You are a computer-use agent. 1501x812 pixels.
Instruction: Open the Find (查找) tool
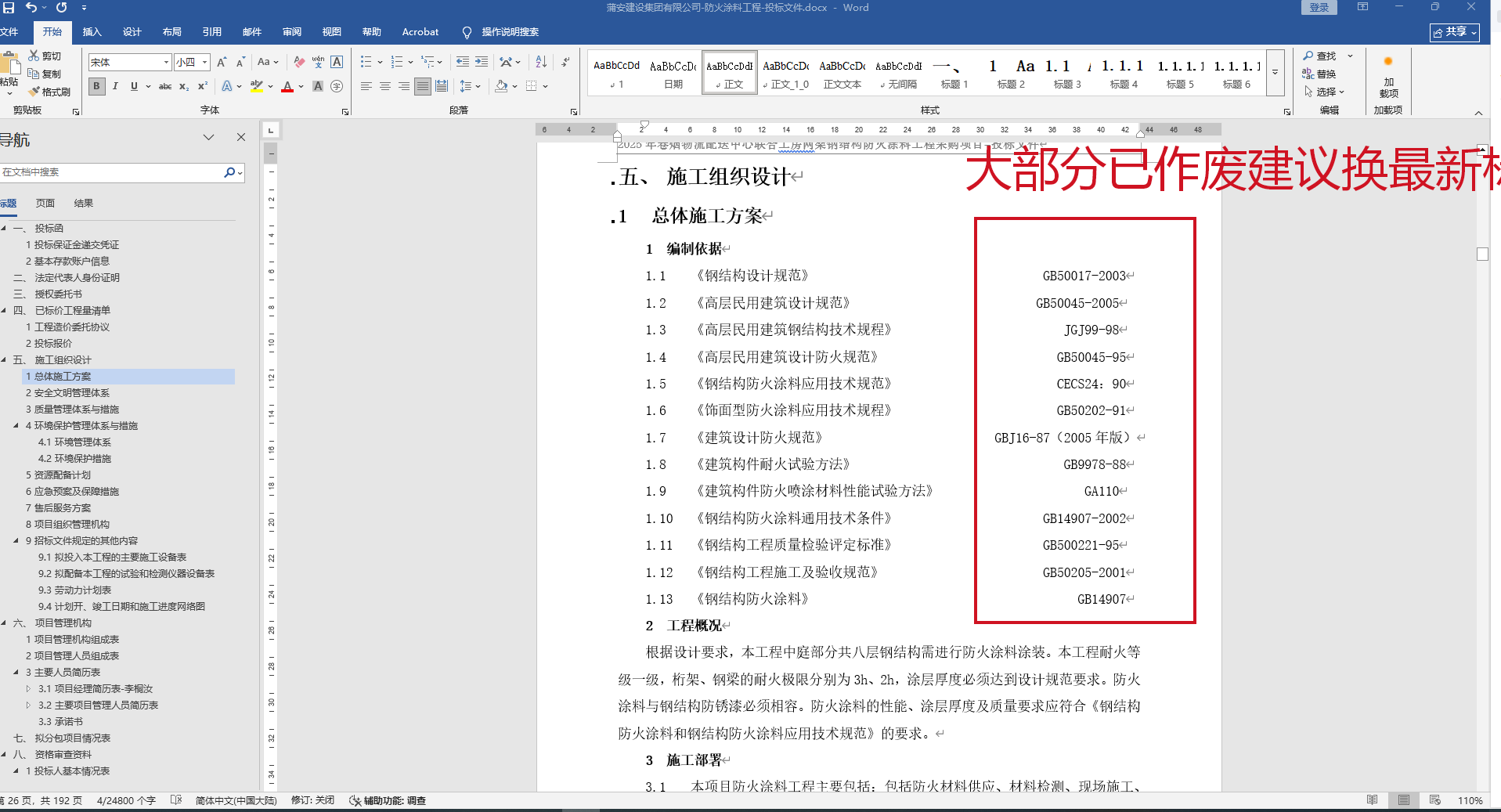tap(1319, 56)
